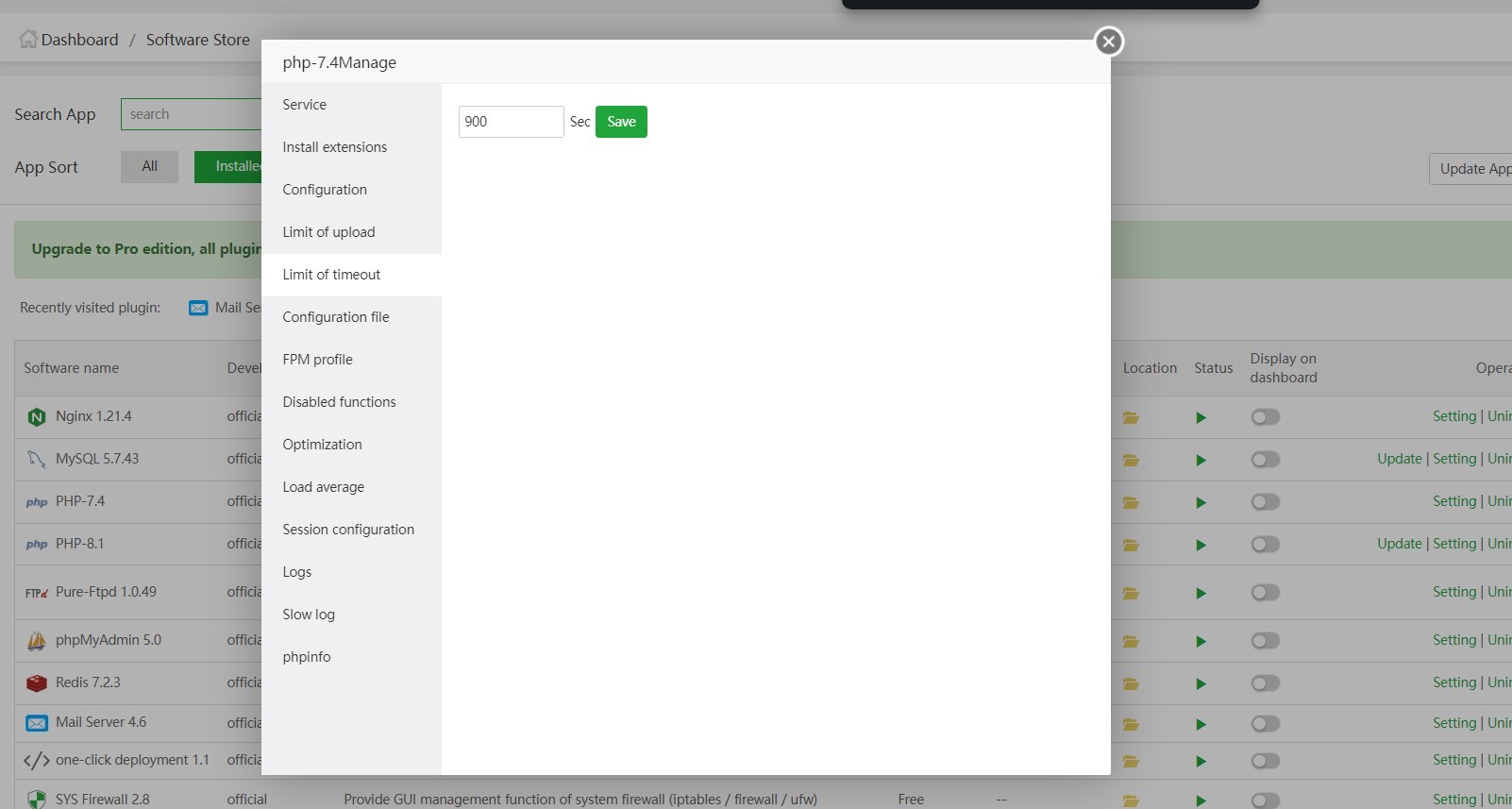Open the Nginx location folder
Image resolution: width=1512 pixels, height=809 pixels.
(1131, 417)
